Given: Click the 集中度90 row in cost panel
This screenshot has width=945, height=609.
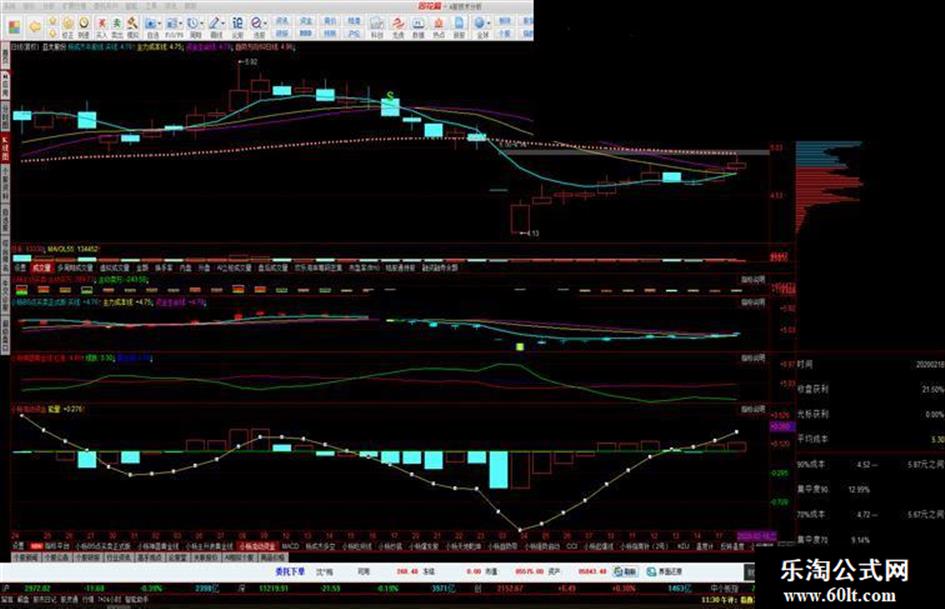Looking at the screenshot, I should pyautogui.click(x=870, y=490).
